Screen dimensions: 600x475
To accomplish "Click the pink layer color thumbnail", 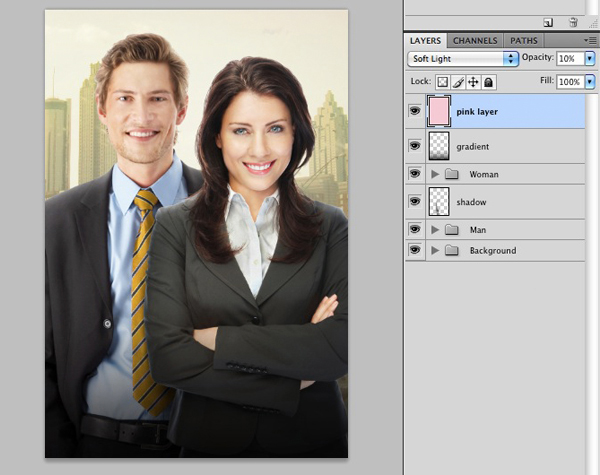I will 438,111.
